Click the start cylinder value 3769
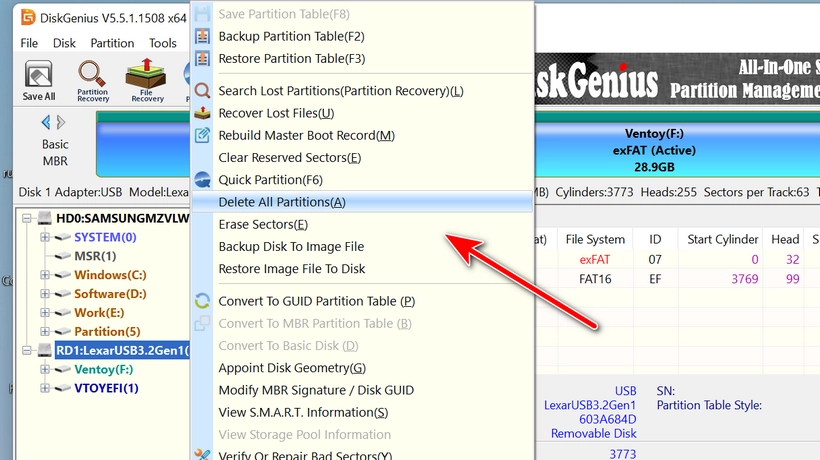The height and width of the screenshot is (460, 820). pyautogui.click(x=745, y=279)
